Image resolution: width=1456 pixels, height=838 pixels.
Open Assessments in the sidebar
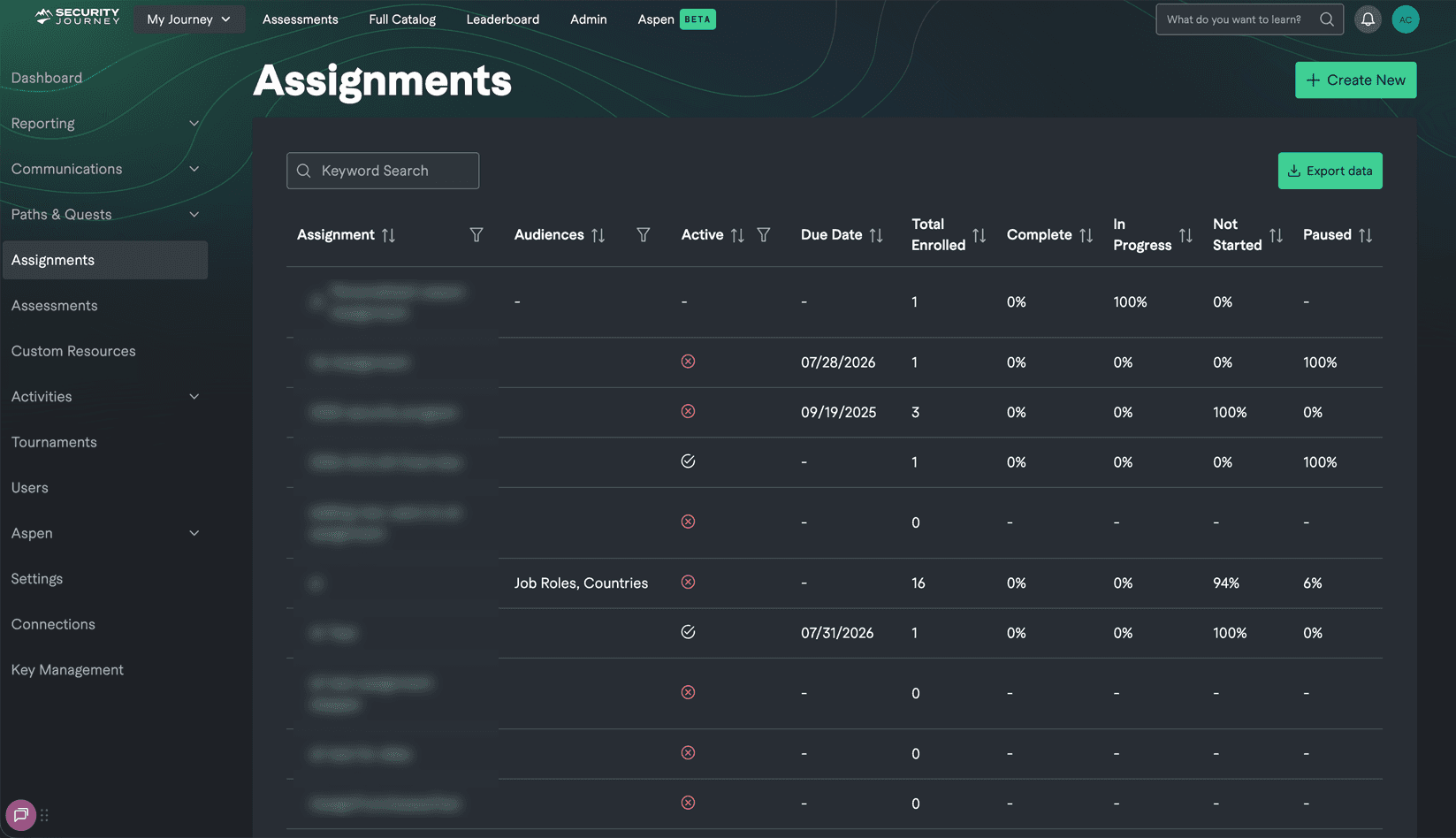coord(54,306)
